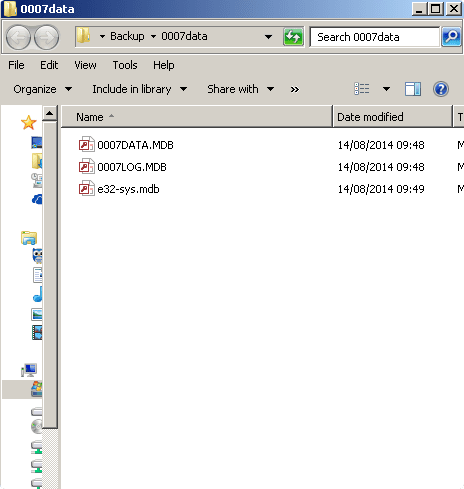The width and height of the screenshot is (464, 489).
Task: Select the Favorites star icon in navigation pane
Action: (29, 123)
